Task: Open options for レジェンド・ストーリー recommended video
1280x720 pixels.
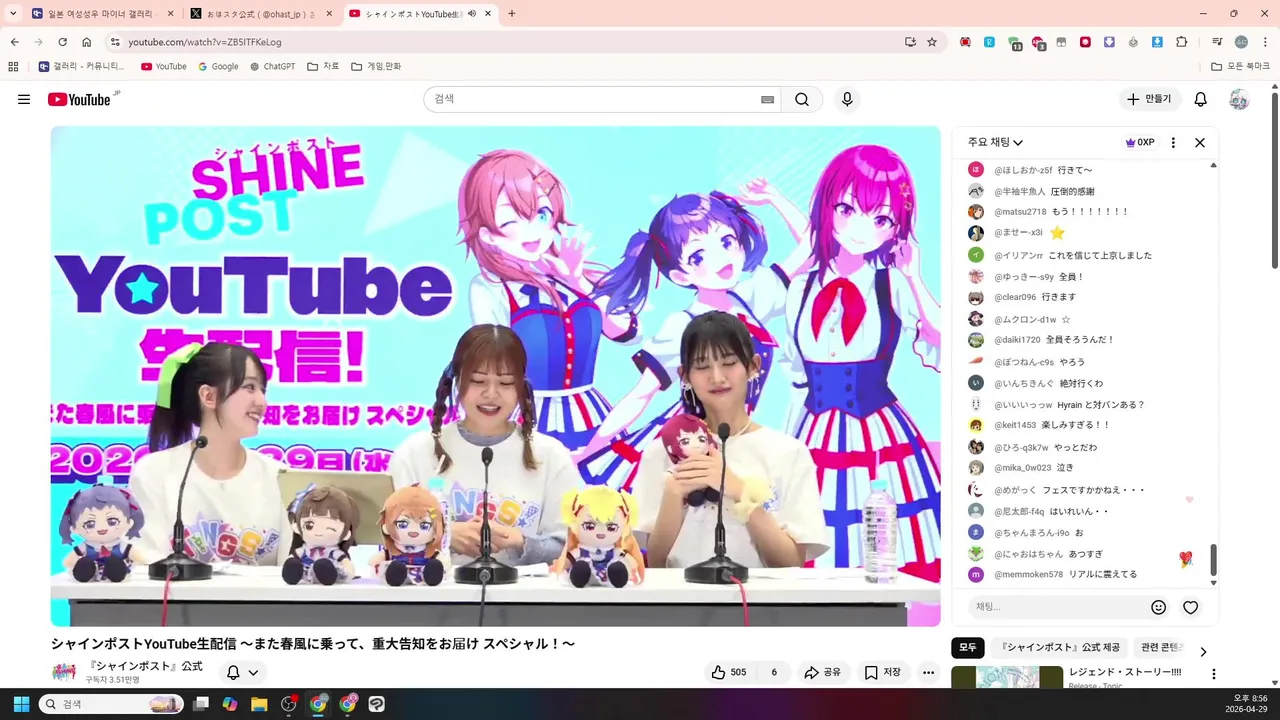Action: pos(1214,674)
